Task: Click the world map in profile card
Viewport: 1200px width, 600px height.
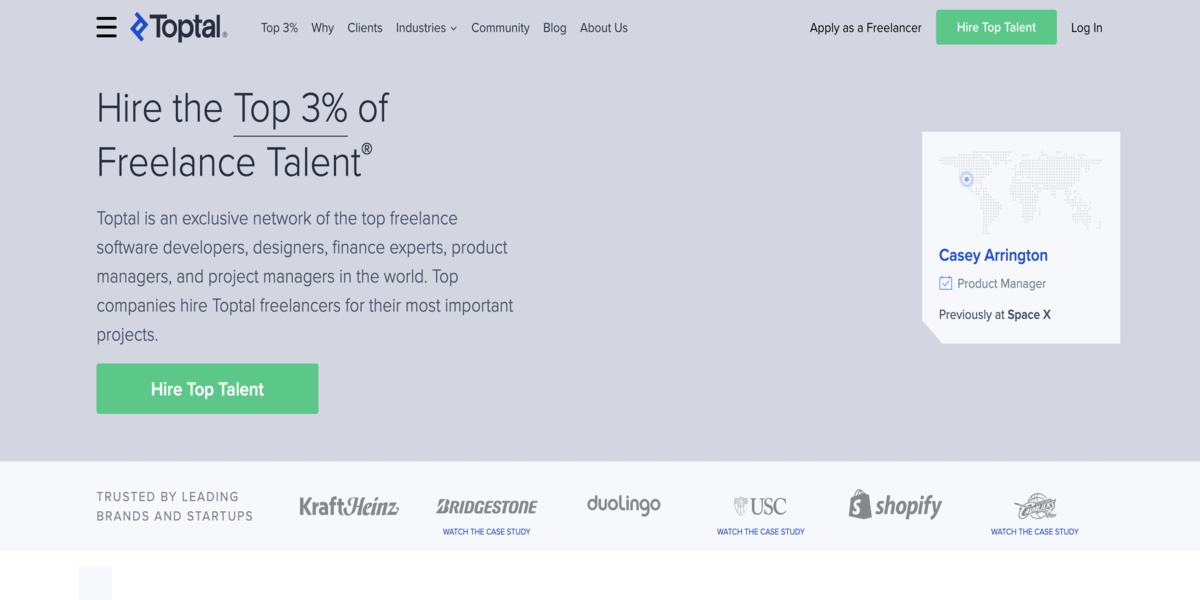Action: (x=1020, y=190)
